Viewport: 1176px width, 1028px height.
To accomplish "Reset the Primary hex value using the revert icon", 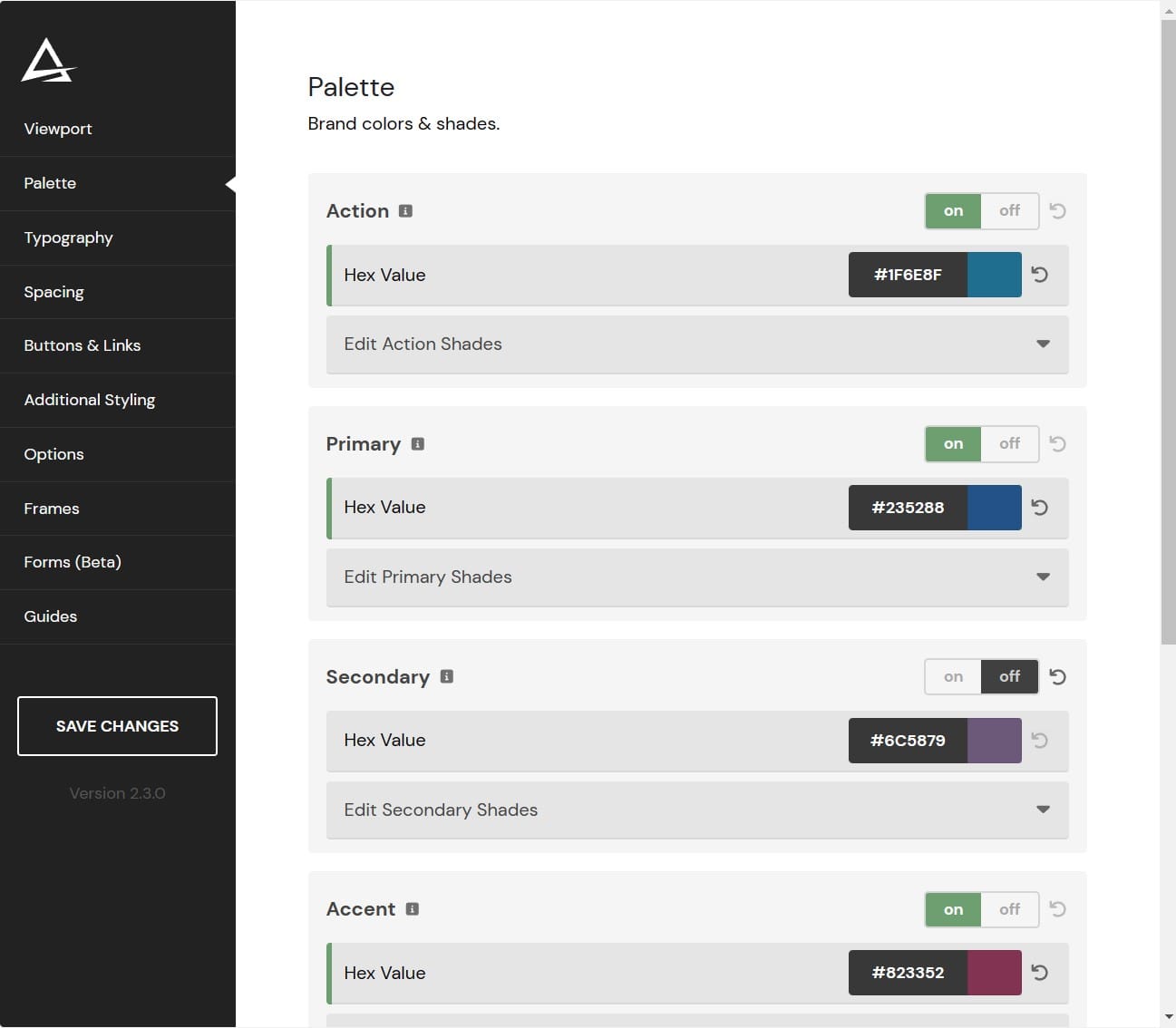I will [1039, 508].
